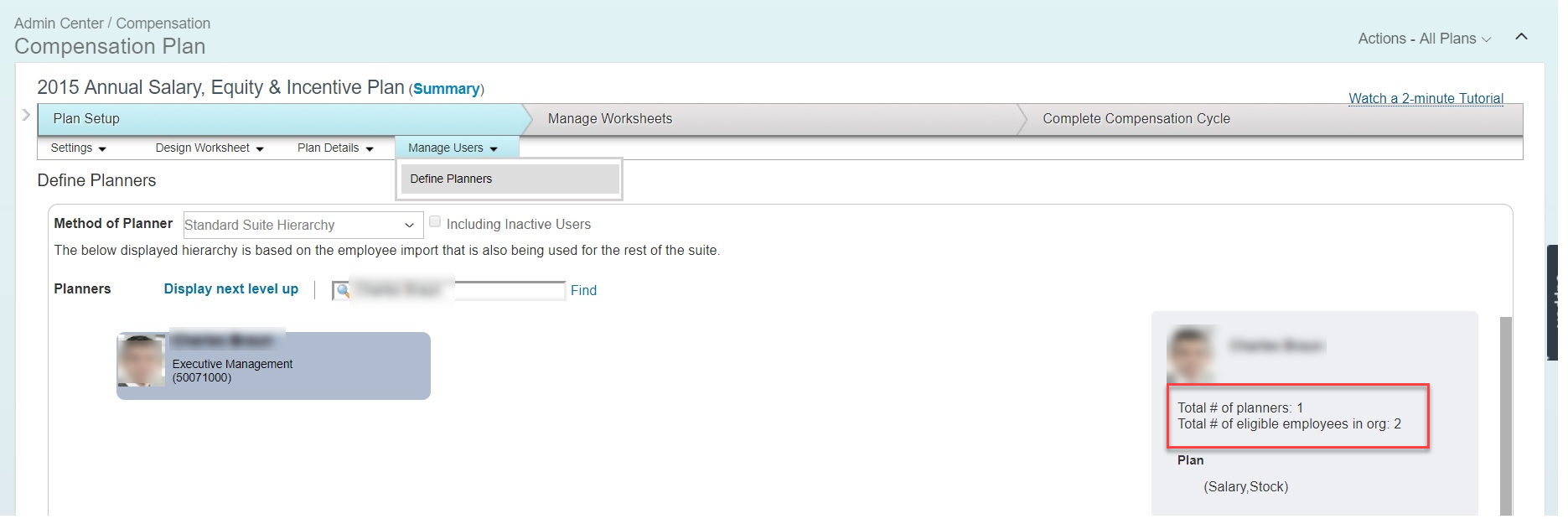Open Admin Center breadcrumb
Image resolution: width=1568 pixels, height=519 pixels.
click(x=59, y=23)
